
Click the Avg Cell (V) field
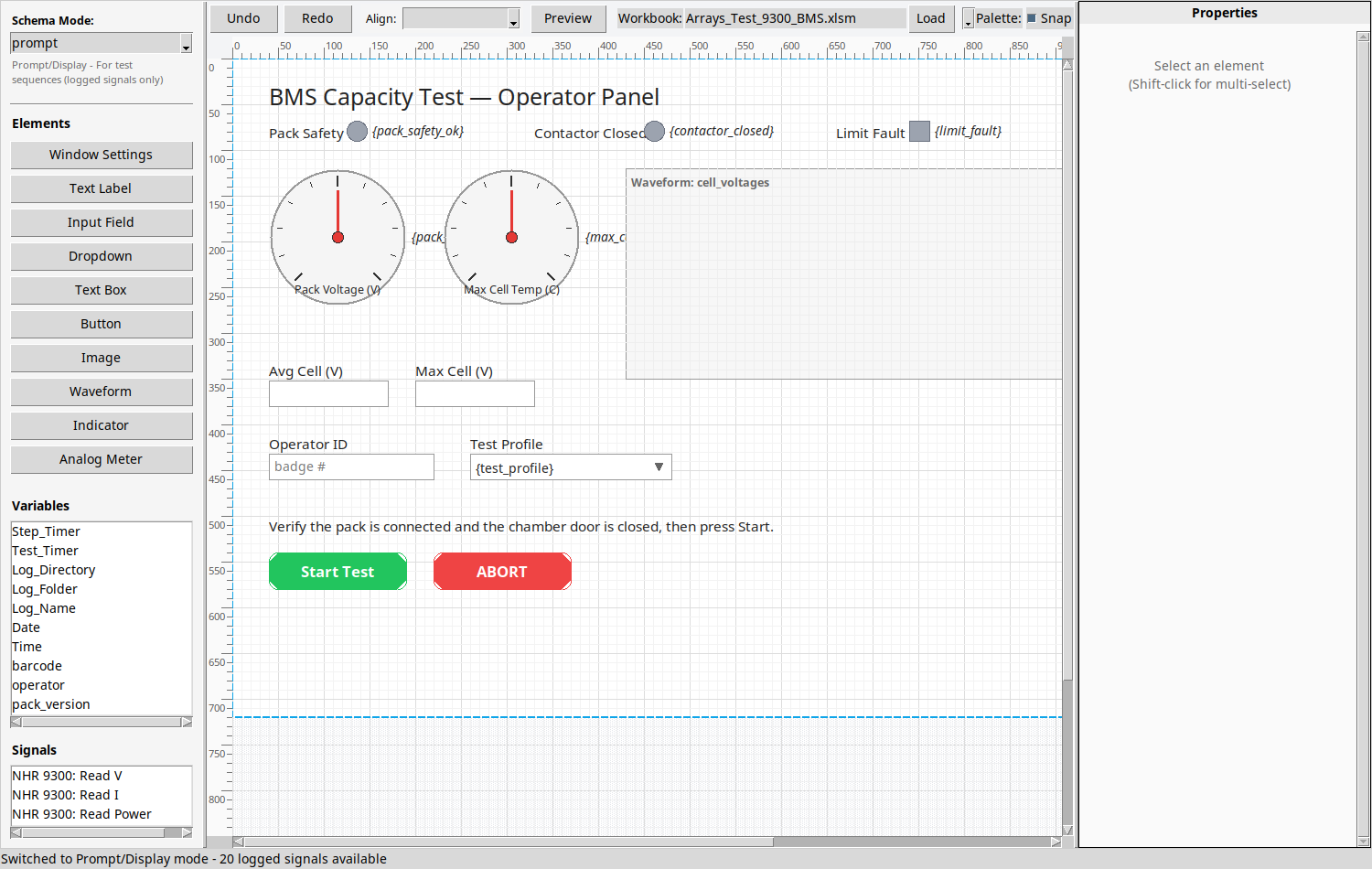[x=328, y=394]
